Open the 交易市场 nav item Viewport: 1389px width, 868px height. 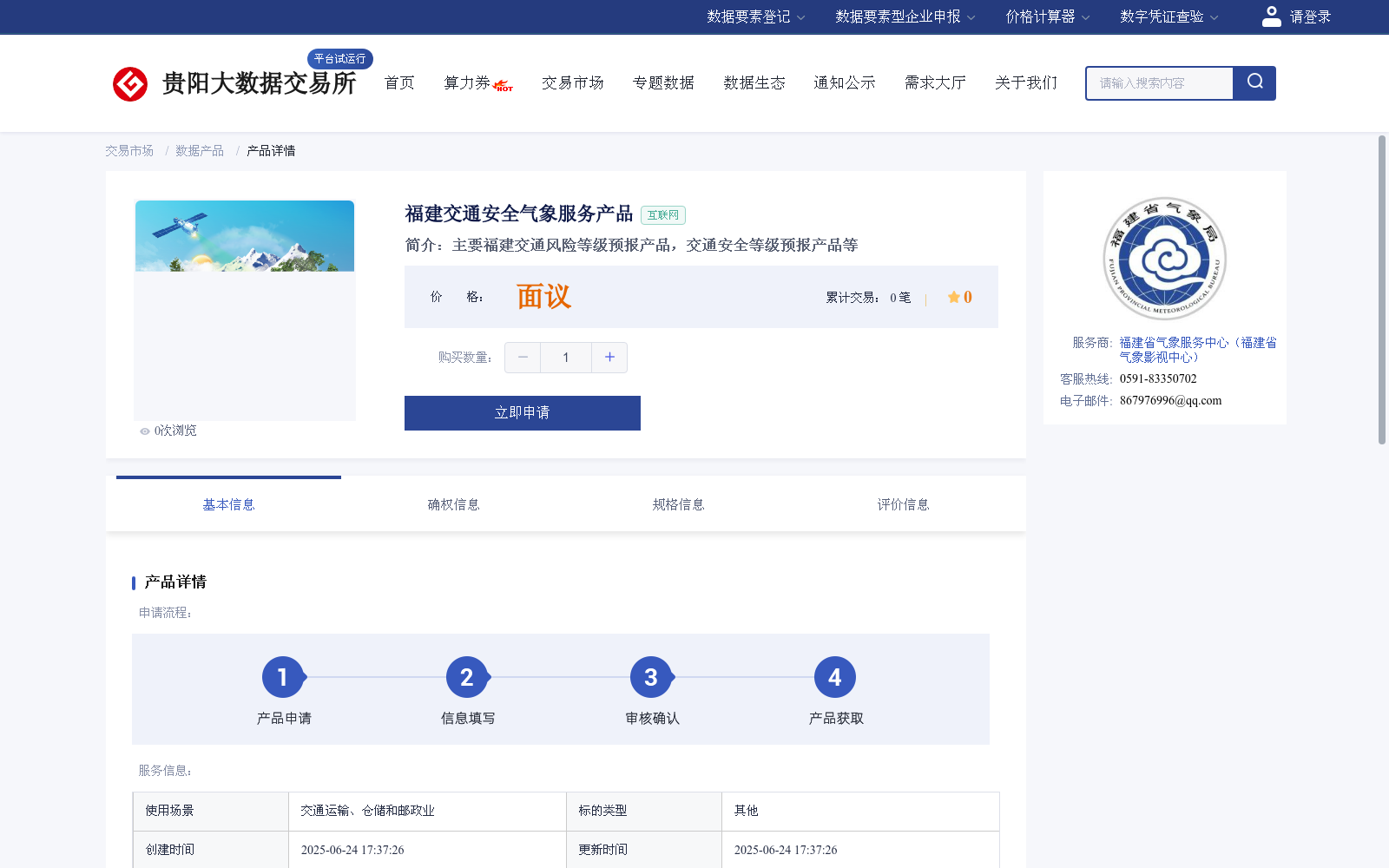(x=573, y=83)
